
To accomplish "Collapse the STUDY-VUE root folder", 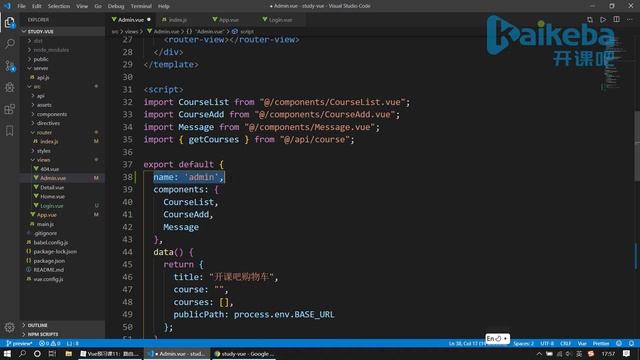I will coord(62,31).
